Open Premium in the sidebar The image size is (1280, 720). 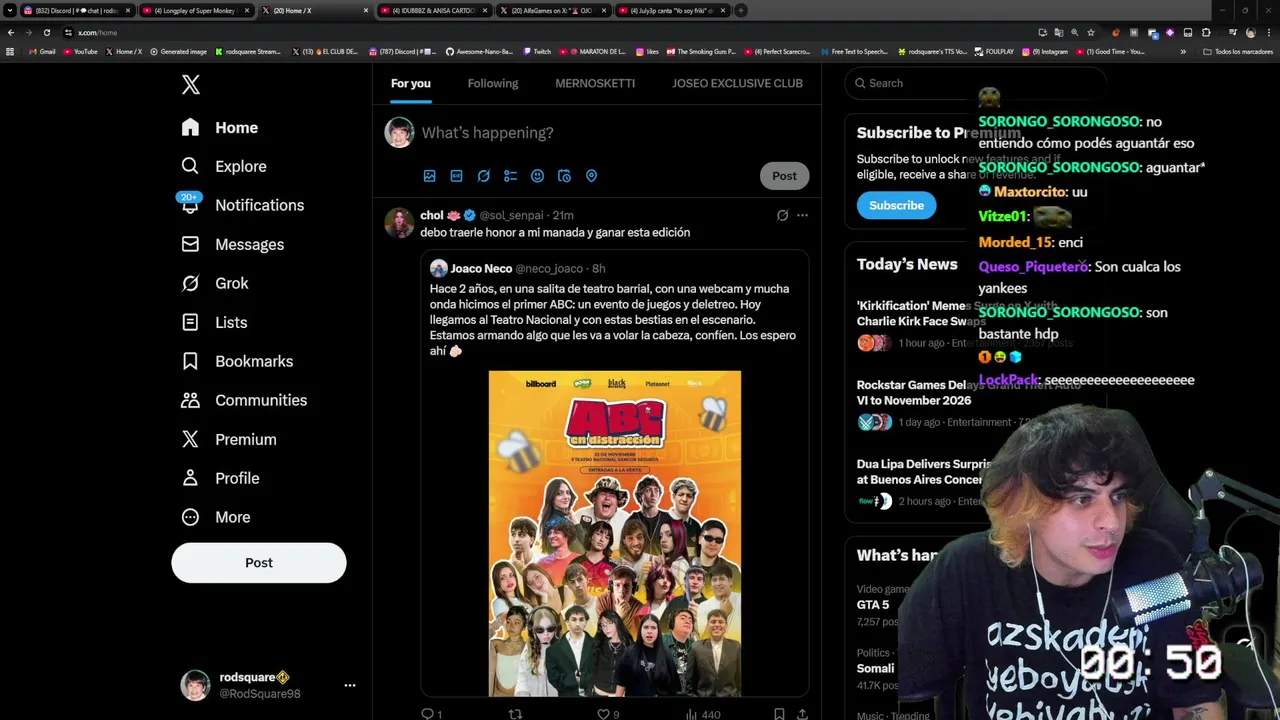tap(229, 439)
